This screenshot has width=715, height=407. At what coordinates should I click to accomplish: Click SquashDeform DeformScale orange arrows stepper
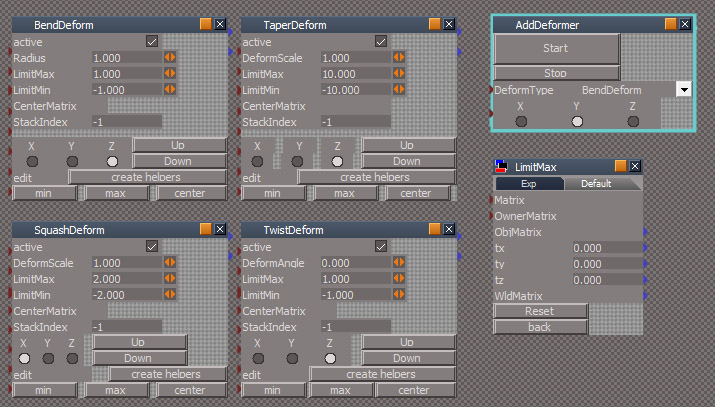pos(170,263)
